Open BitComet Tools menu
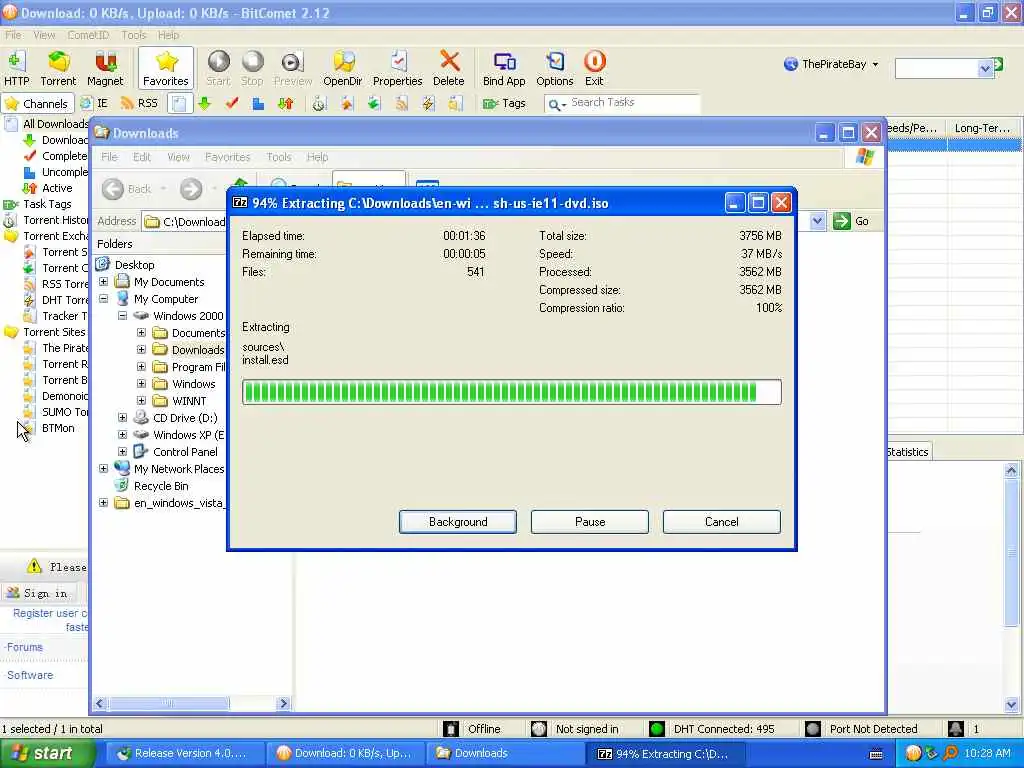The width and height of the screenshot is (1024, 768). point(133,35)
